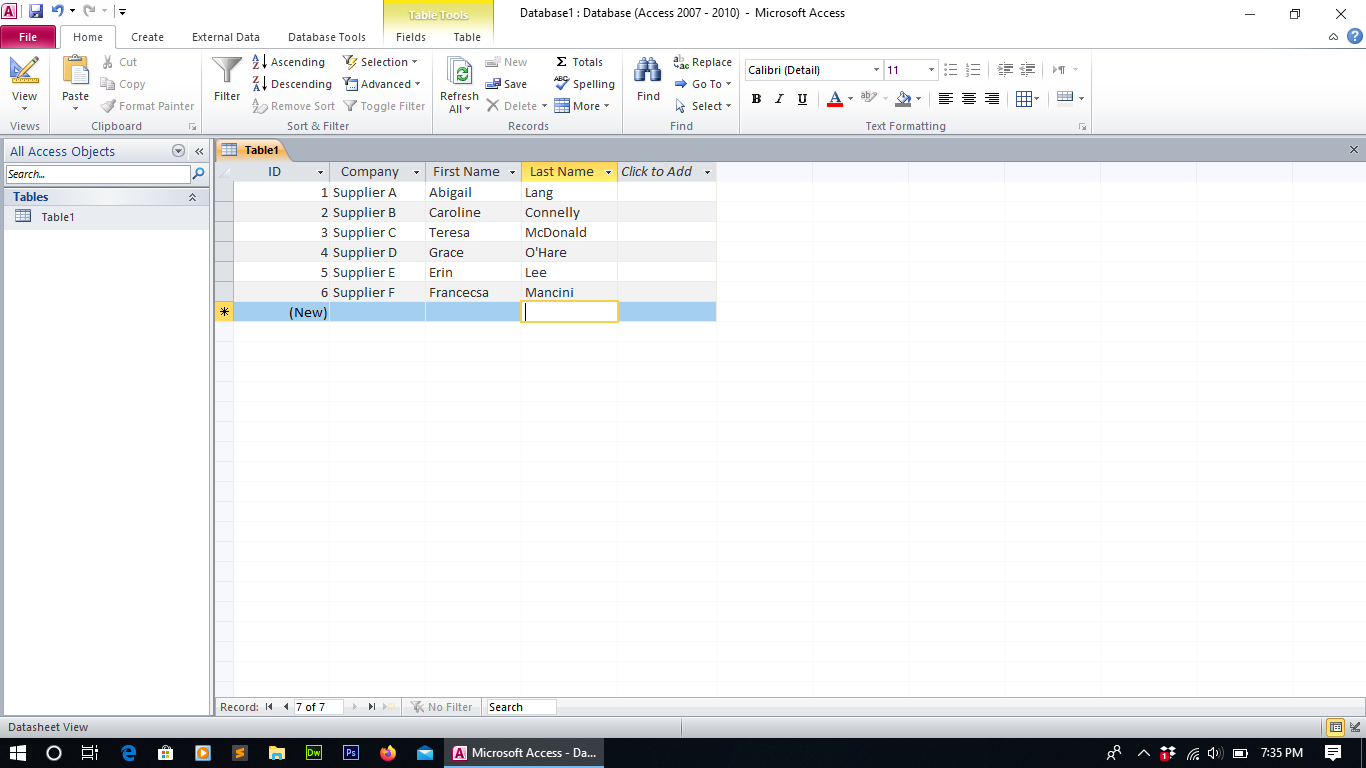Toggle Bold formatting
Viewport: 1366px width, 768px height.
point(756,99)
